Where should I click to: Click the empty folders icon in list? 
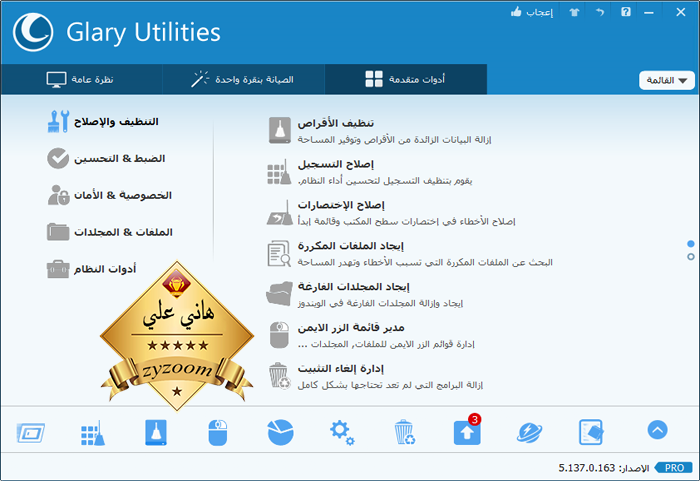coord(279,294)
